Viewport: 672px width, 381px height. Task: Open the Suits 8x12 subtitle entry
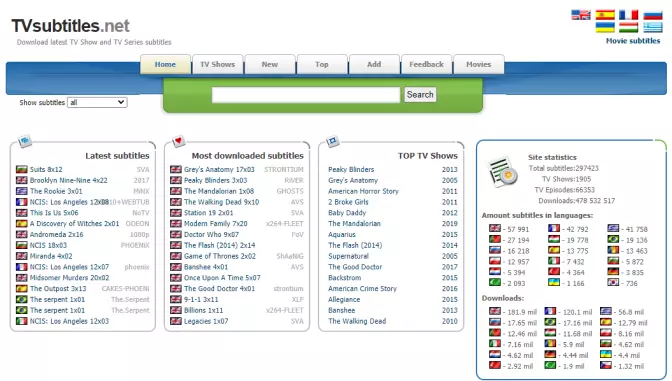click(46, 169)
